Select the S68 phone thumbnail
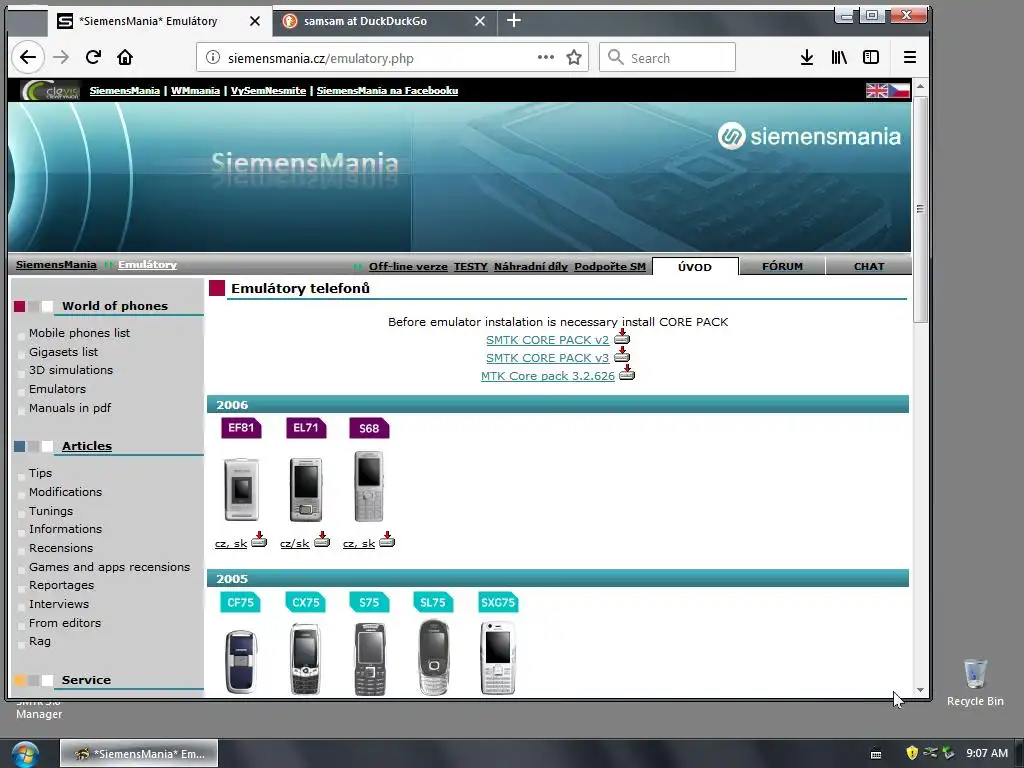The height and width of the screenshot is (768, 1024). click(x=369, y=487)
